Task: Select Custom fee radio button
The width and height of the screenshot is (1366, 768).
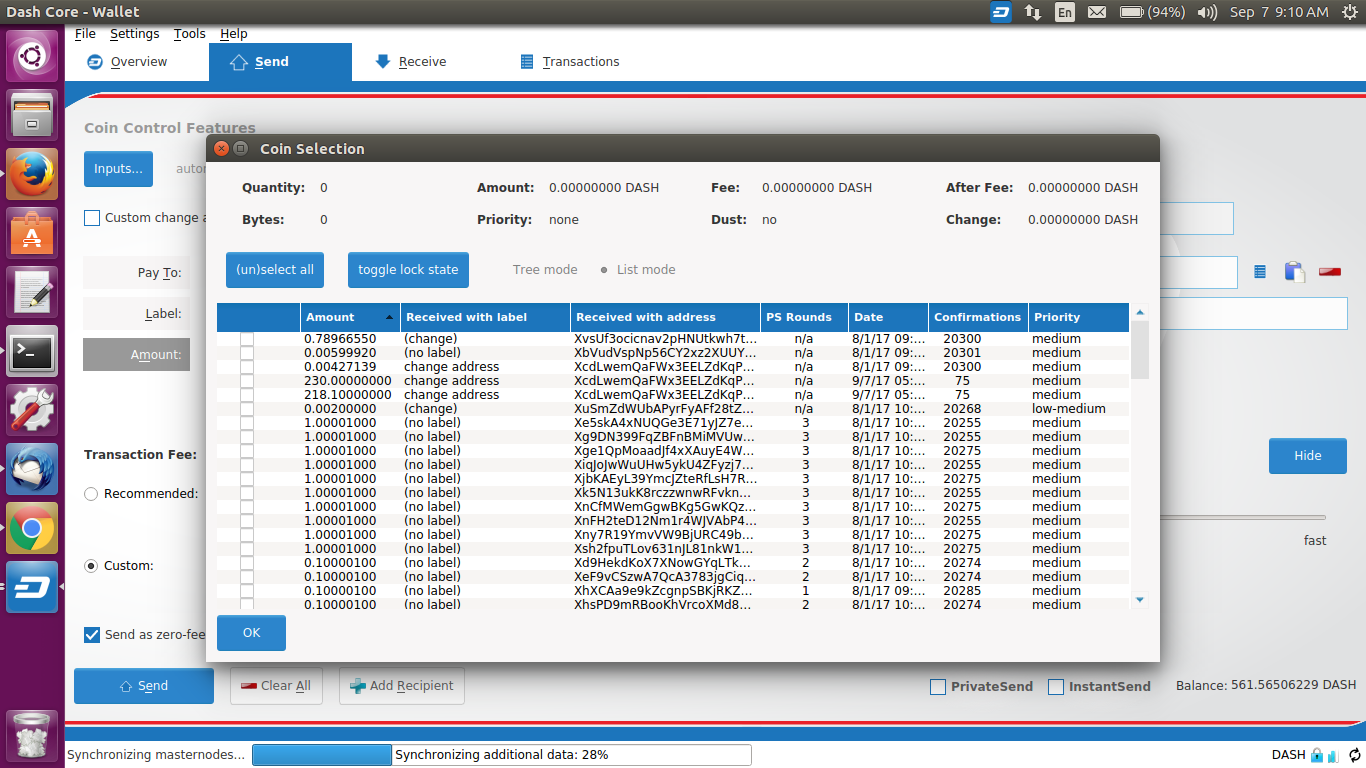Action: [x=91, y=566]
